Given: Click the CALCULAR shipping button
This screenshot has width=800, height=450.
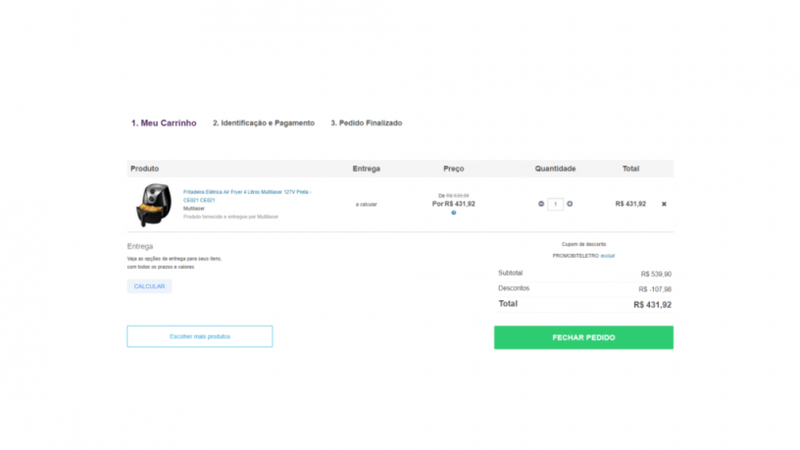Looking at the screenshot, I should click(149, 286).
